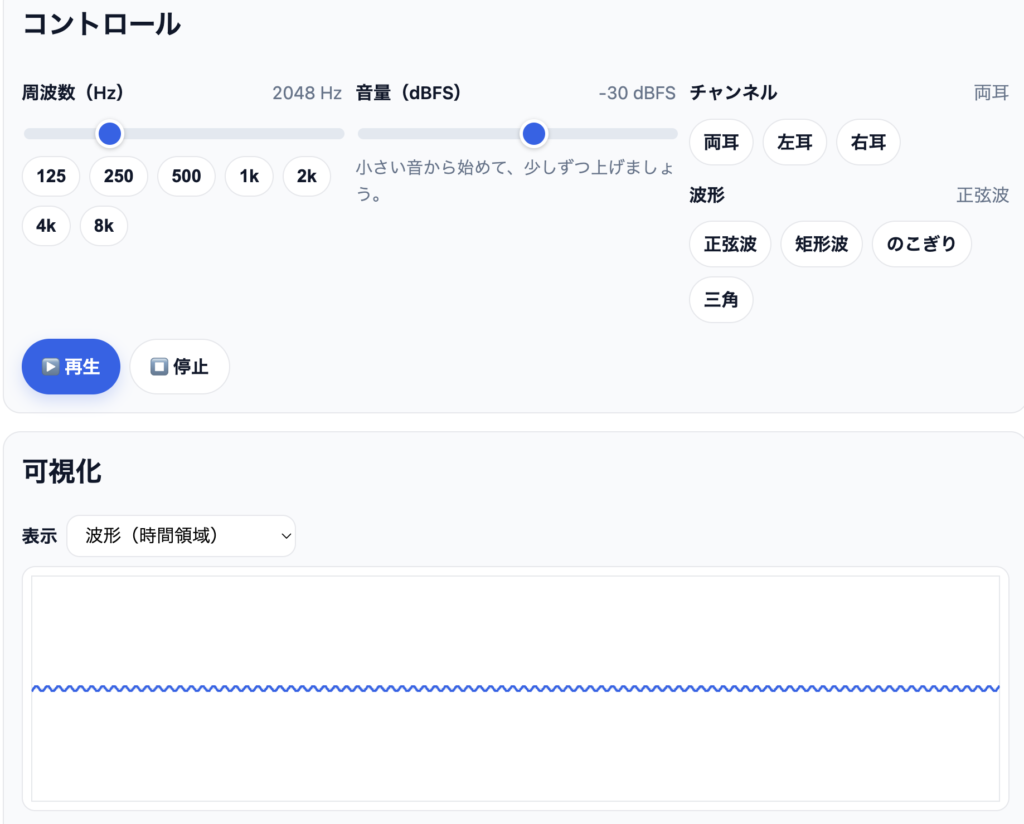Choose the 250 Hz frequency preset
Image resolution: width=1024 pixels, height=824 pixels.
118,176
